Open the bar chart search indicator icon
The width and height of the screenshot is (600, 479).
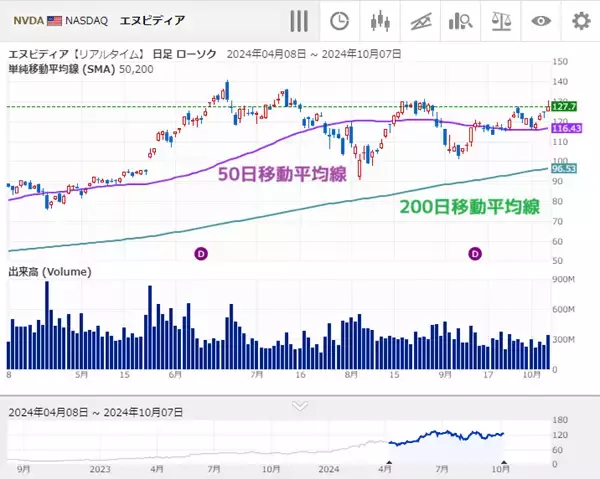tap(460, 21)
